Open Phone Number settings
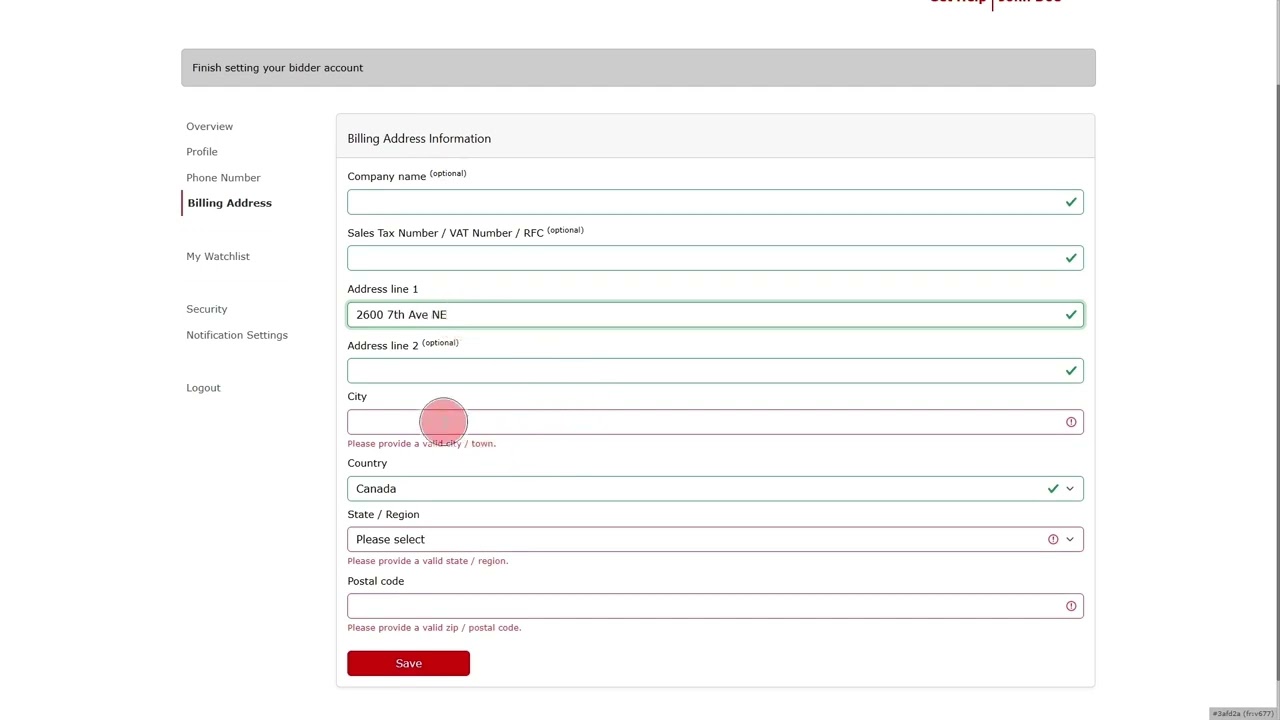This screenshot has width=1280, height=720. (x=223, y=178)
